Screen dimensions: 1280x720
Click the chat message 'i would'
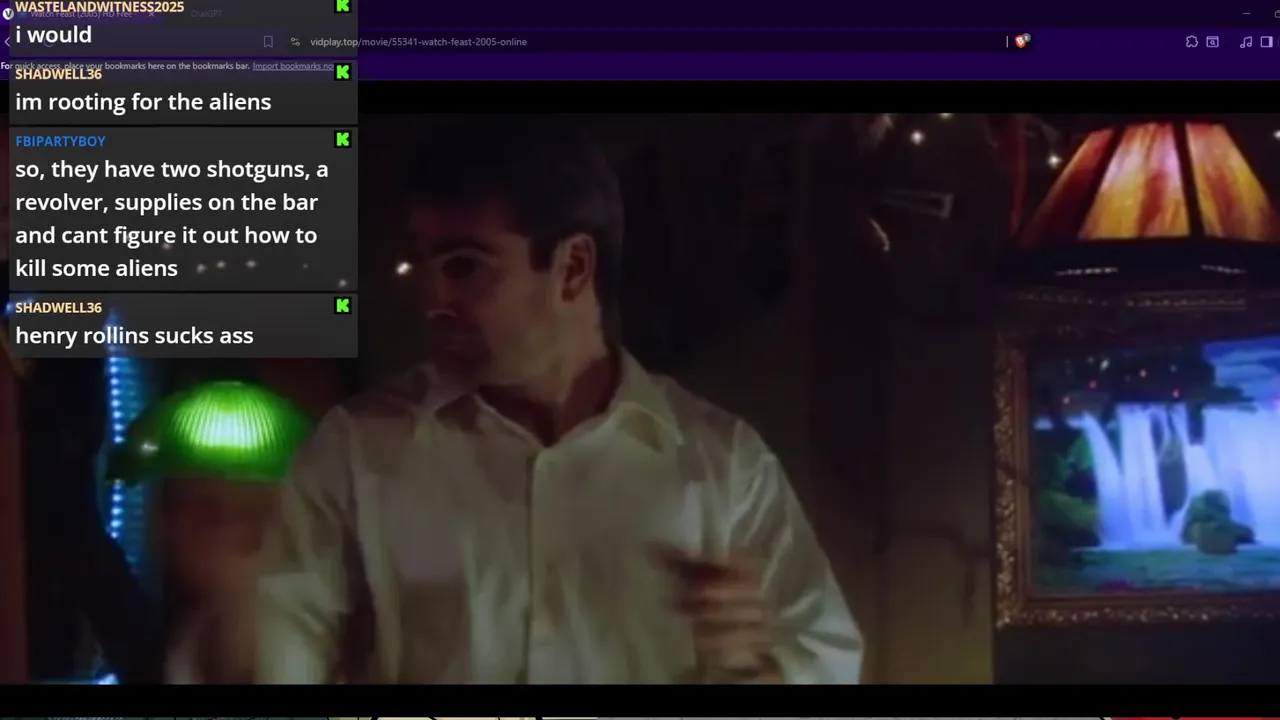(x=53, y=35)
